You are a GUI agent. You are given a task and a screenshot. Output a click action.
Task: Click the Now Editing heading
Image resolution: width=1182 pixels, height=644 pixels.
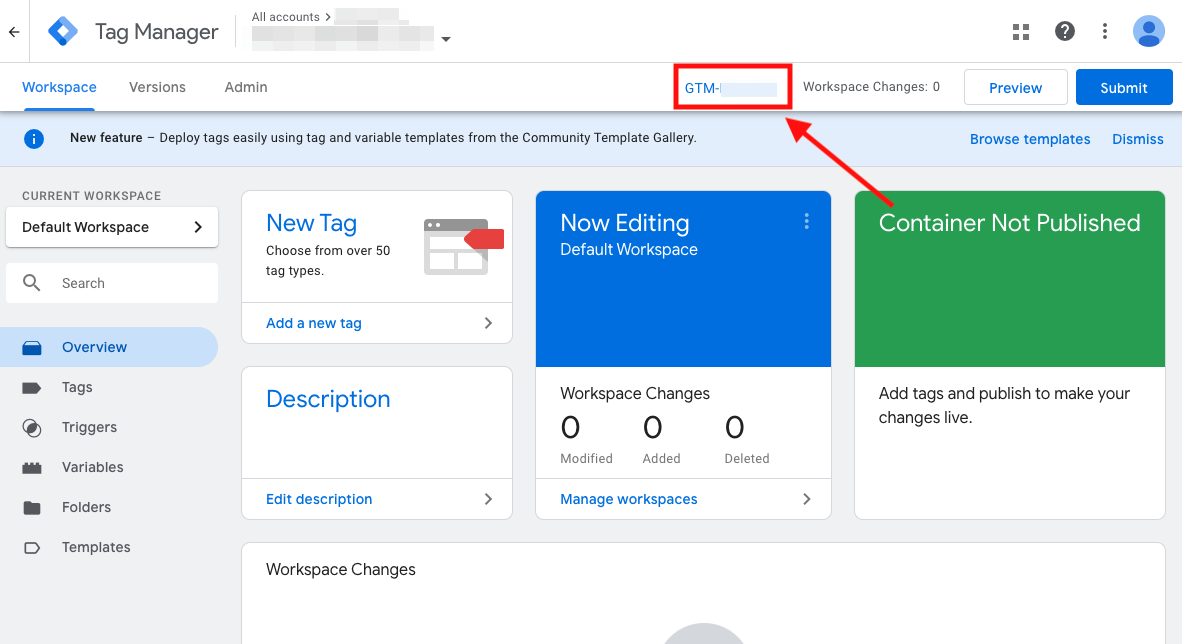[624, 222]
